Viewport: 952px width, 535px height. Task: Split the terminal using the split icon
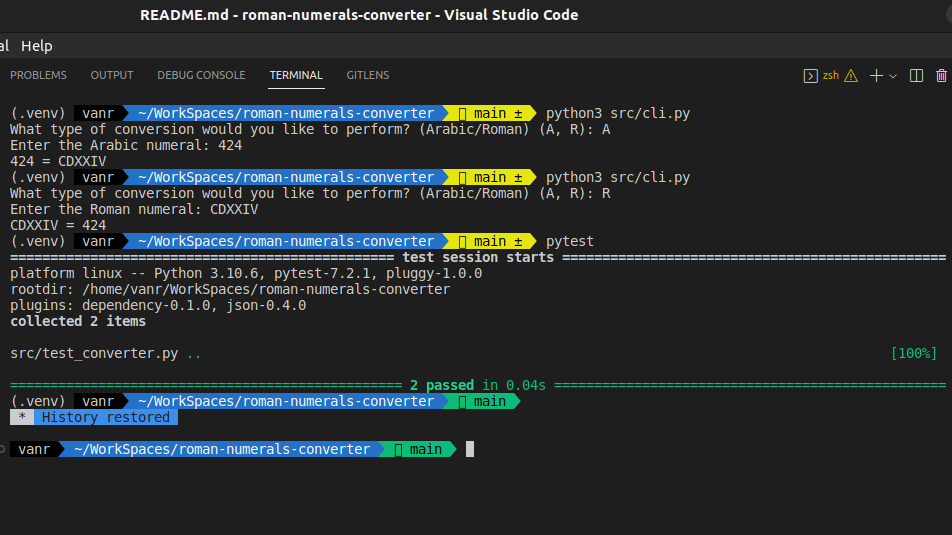pyautogui.click(x=917, y=76)
